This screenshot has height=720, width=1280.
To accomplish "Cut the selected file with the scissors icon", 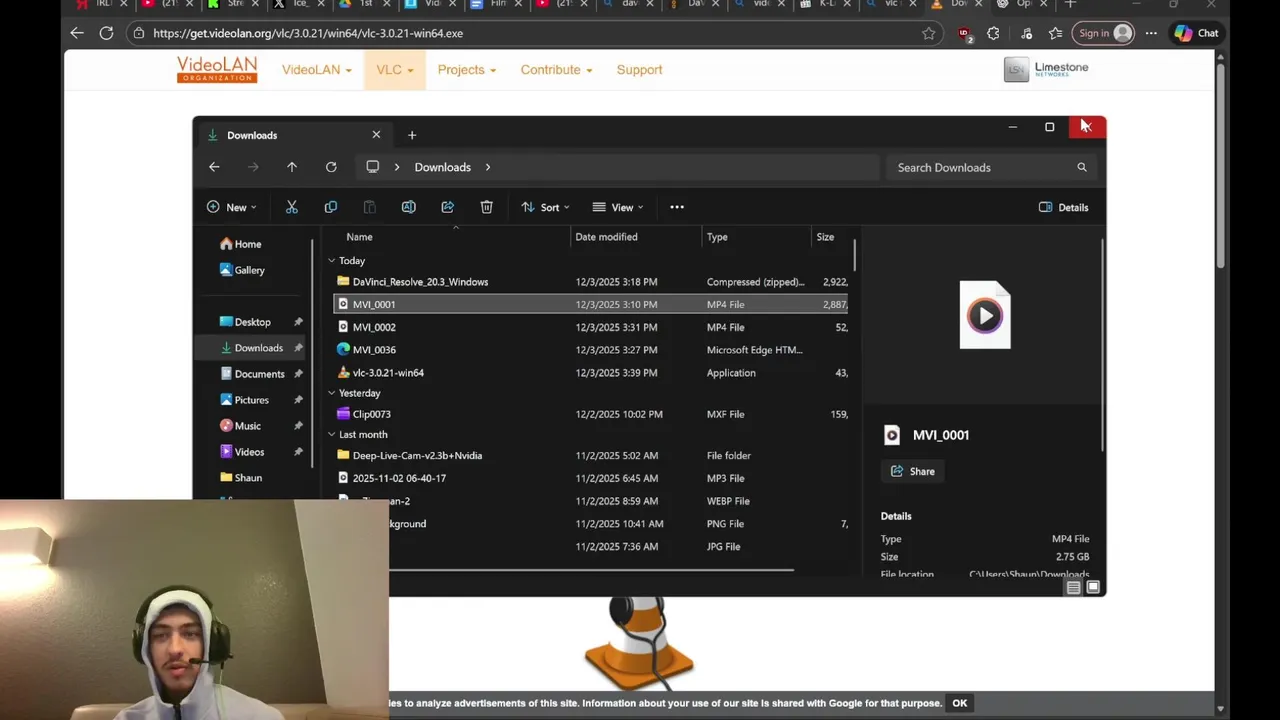I will [x=292, y=207].
